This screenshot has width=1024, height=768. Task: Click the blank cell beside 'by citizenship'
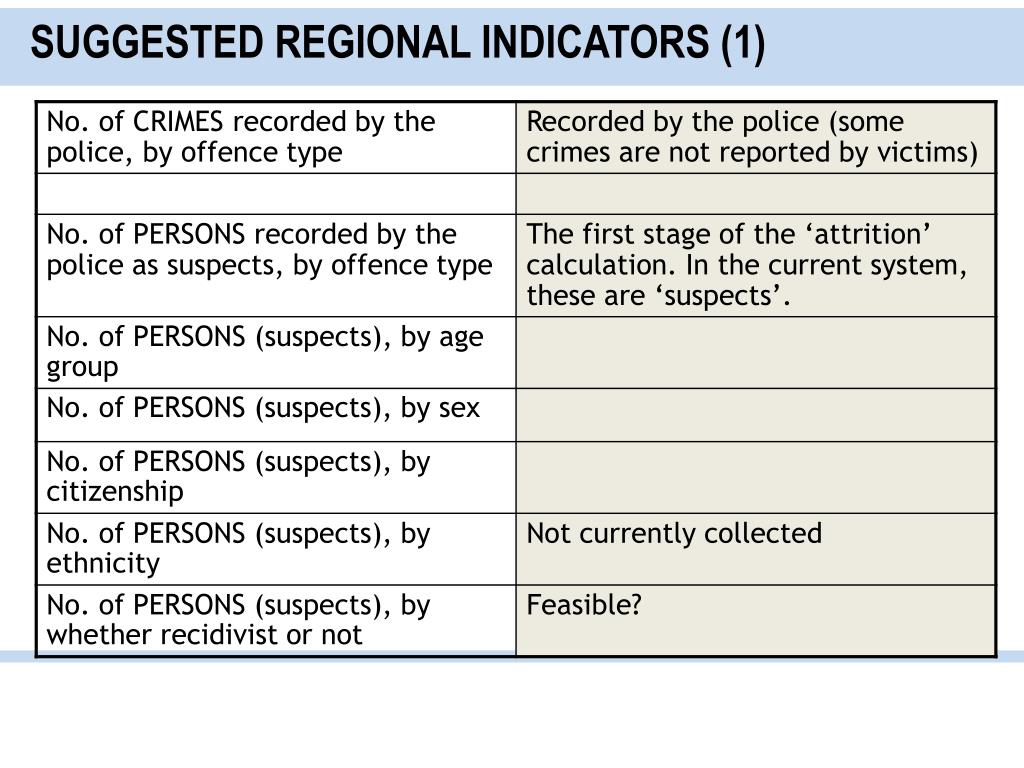[x=756, y=477]
